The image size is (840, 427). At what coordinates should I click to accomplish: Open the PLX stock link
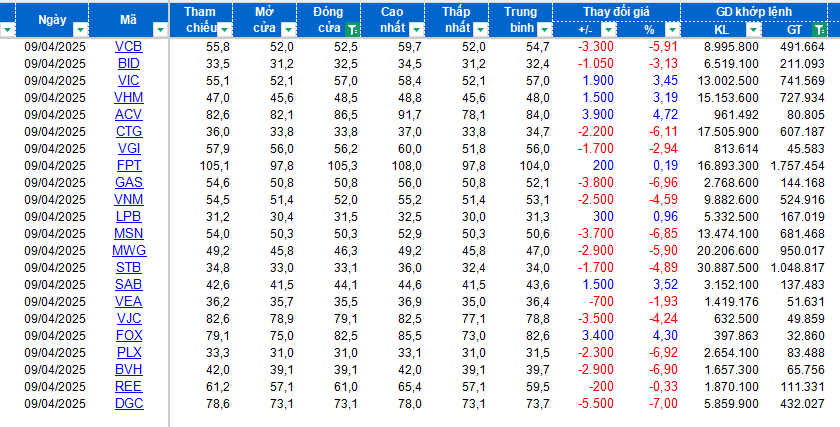pos(129,352)
